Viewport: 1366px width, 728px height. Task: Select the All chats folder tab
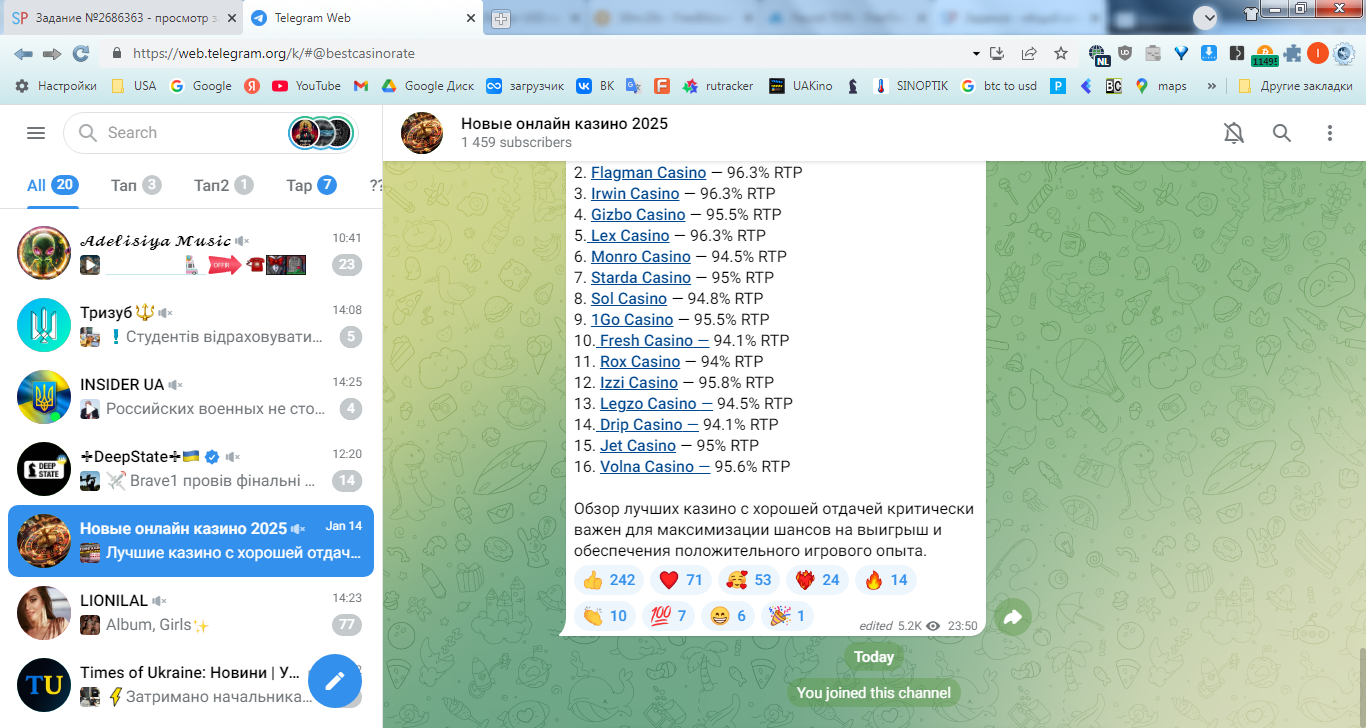[52, 185]
